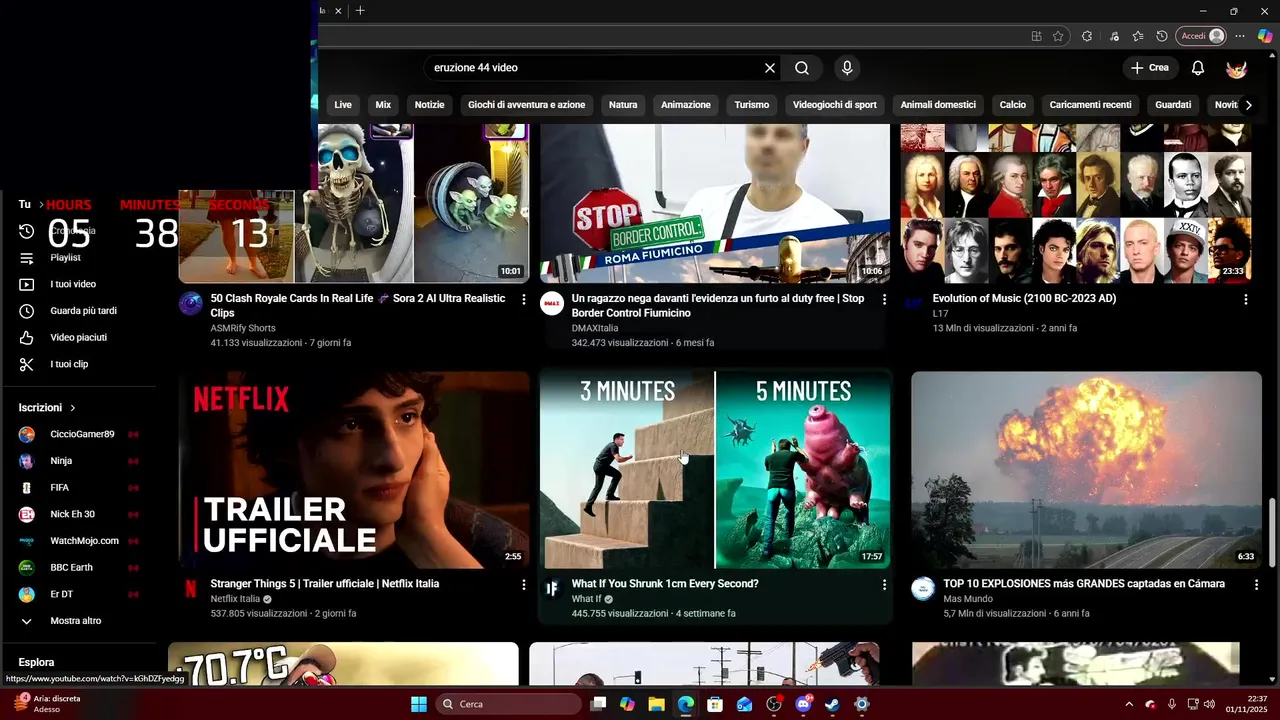
Task: Select Videogiochi di sport chip
Action: click(835, 105)
